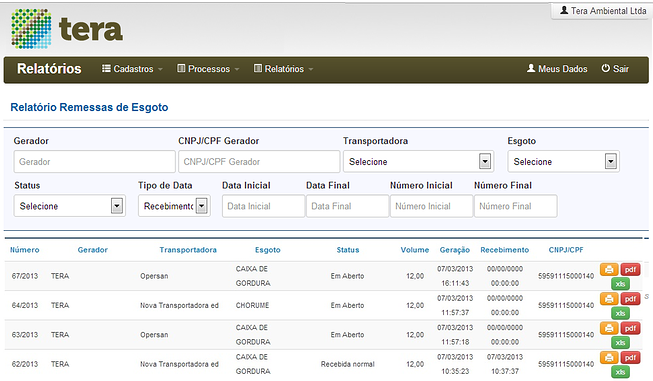Image resolution: width=653 pixels, height=381 pixels.
Task: Focus the Gerador input field
Action: point(95,162)
